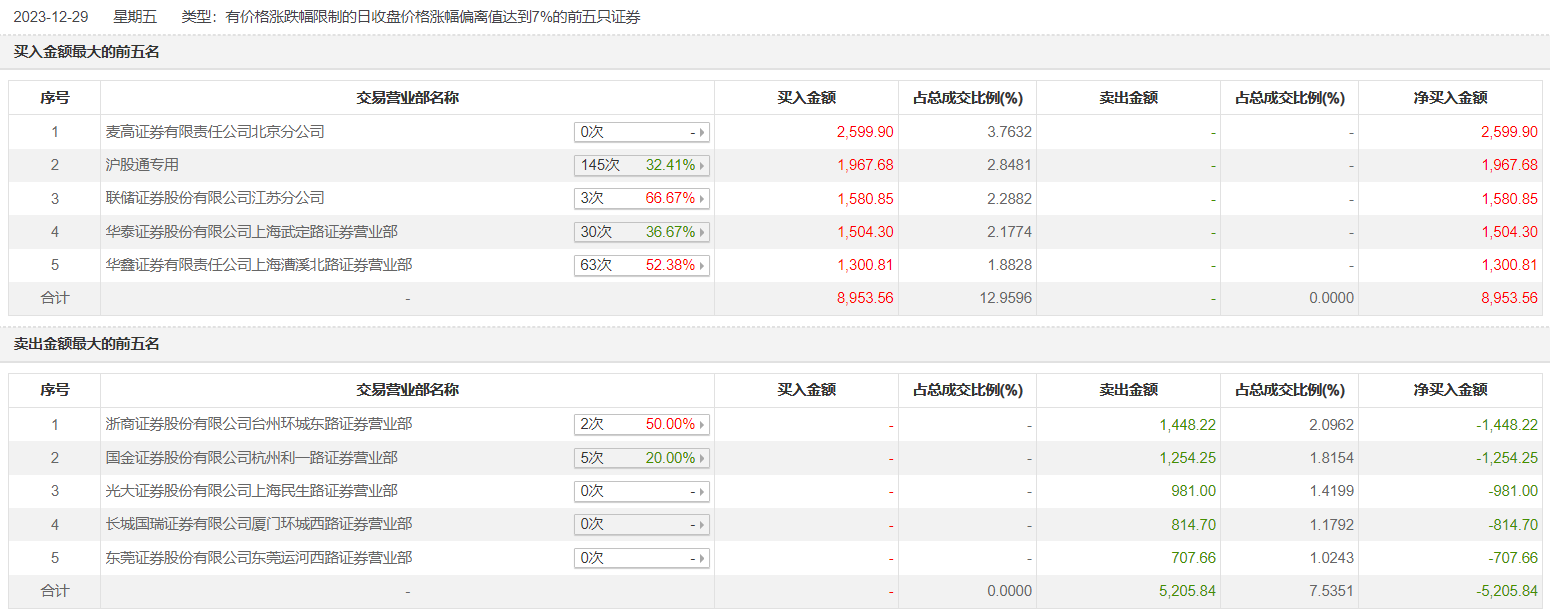Select the ratio value 3.7632

point(1007,132)
